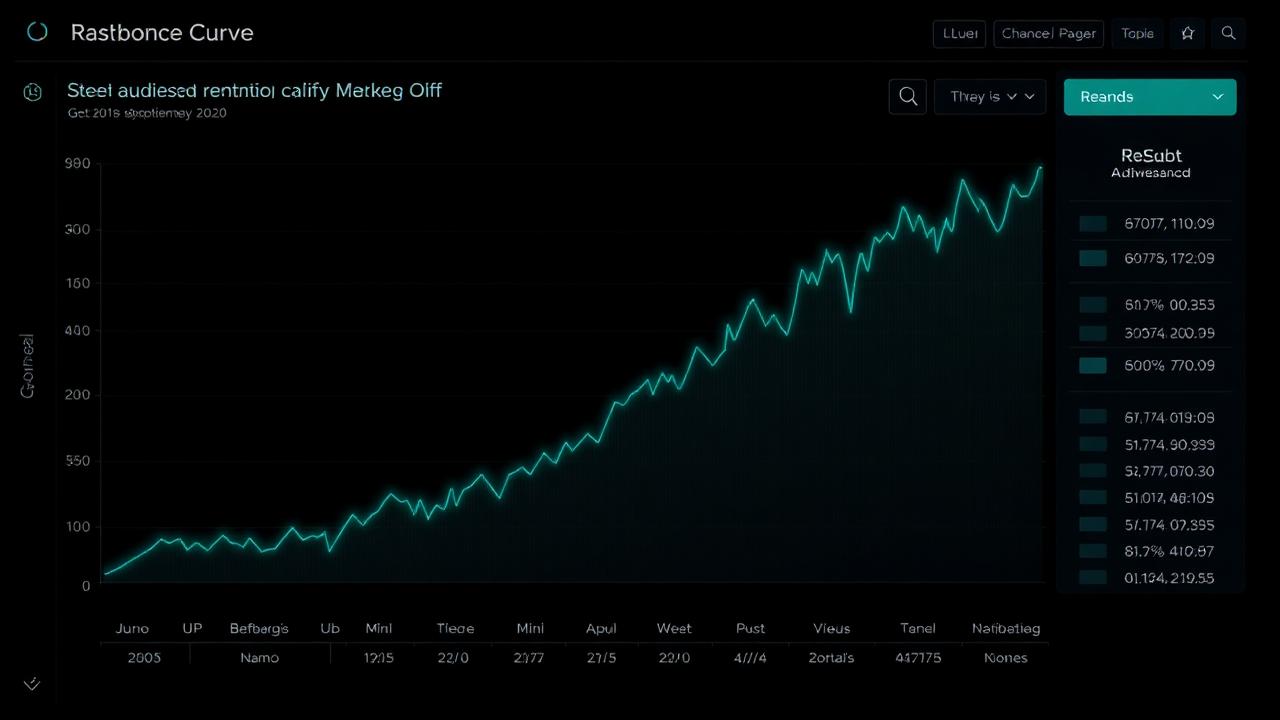Select legend value "60775, 172.09"
This screenshot has height=720, width=1280.
tap(1169, 258)
